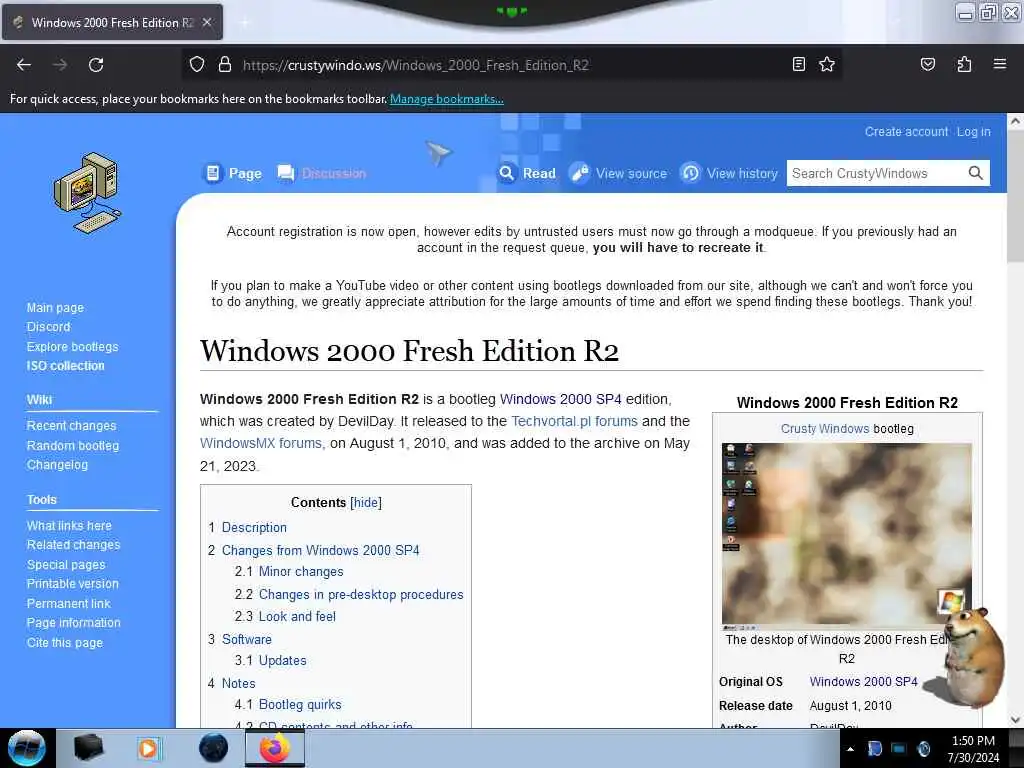Open Cite this page link

(65, 643)
